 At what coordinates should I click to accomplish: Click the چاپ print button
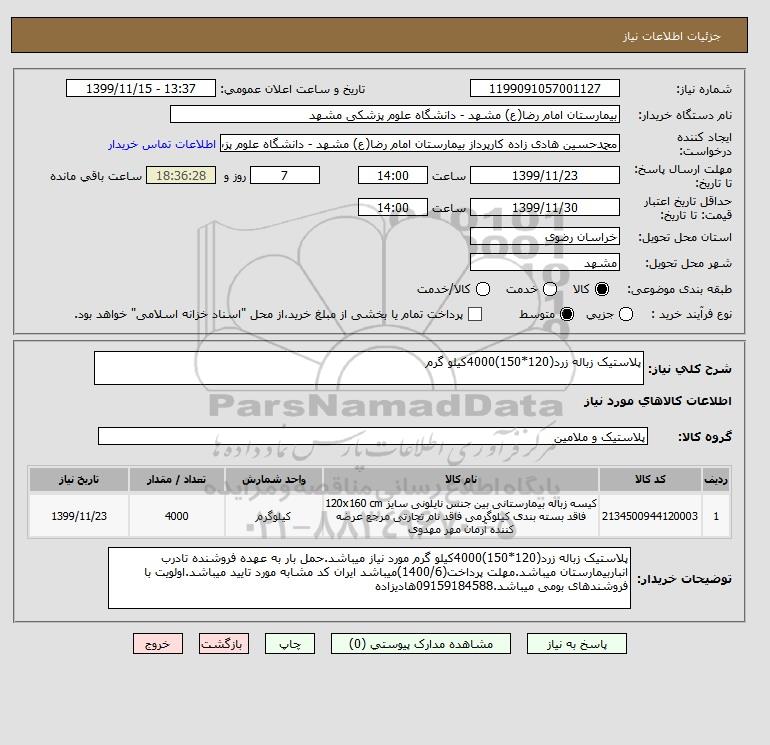290,644
